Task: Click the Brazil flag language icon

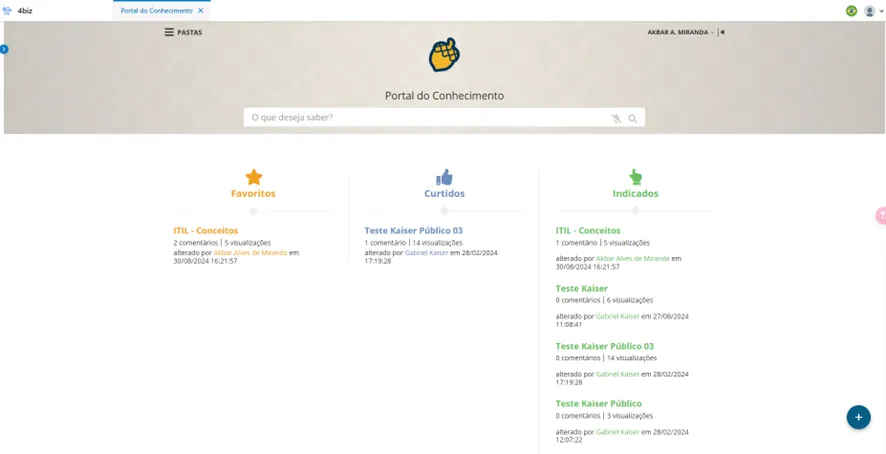Action: pyautogui.click(x=851, y=11)
